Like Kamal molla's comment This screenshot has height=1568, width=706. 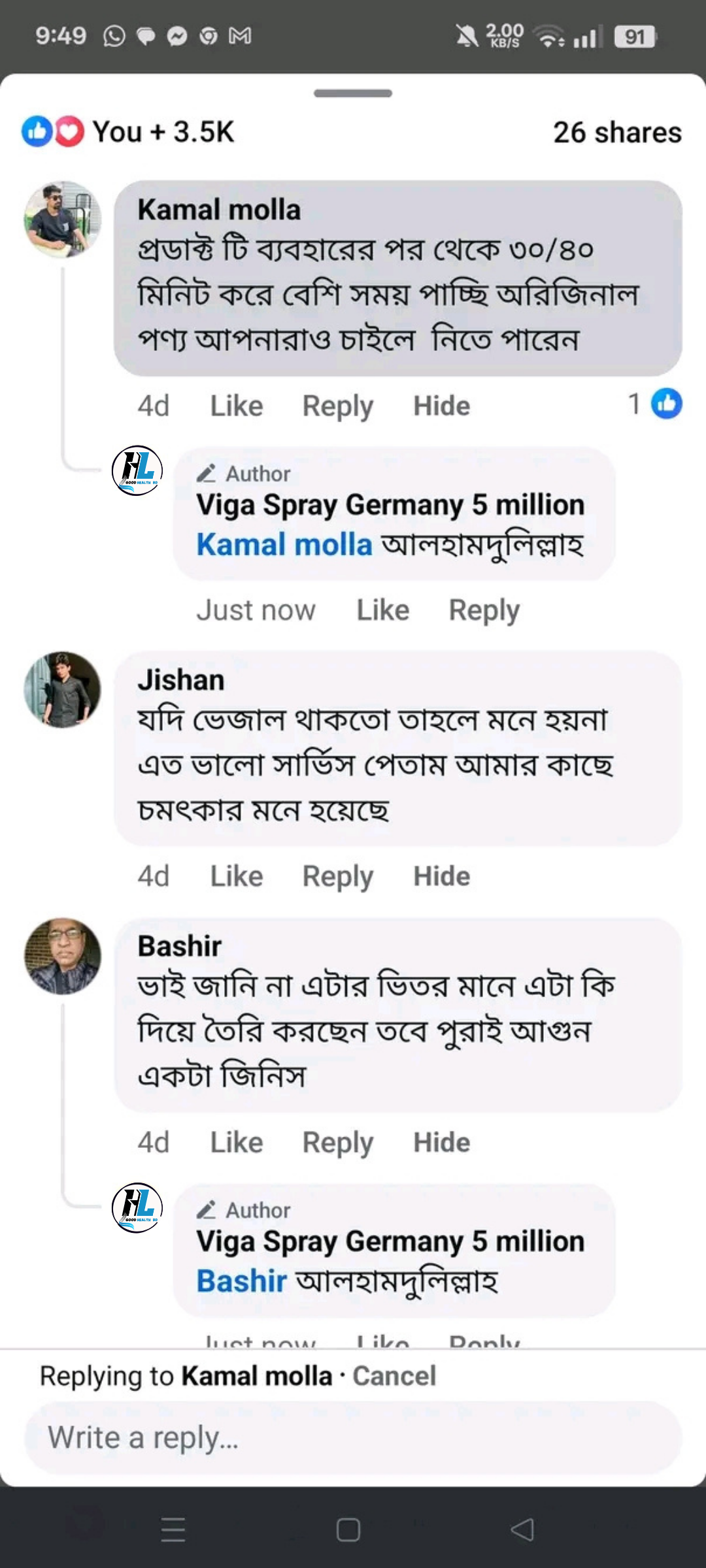[236, 406]
